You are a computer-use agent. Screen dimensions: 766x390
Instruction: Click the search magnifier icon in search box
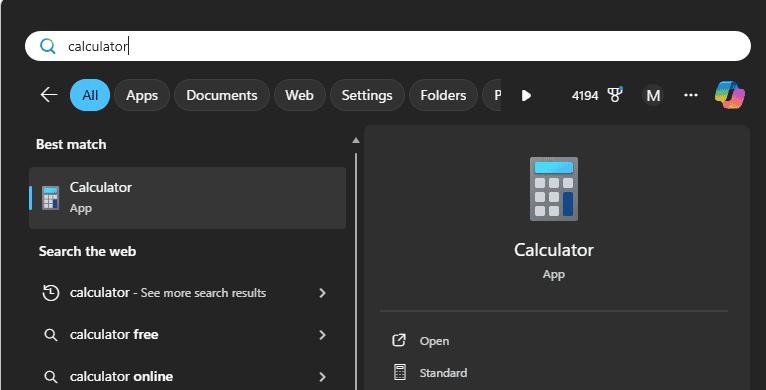pyautogui.click(x=47, y=46)
